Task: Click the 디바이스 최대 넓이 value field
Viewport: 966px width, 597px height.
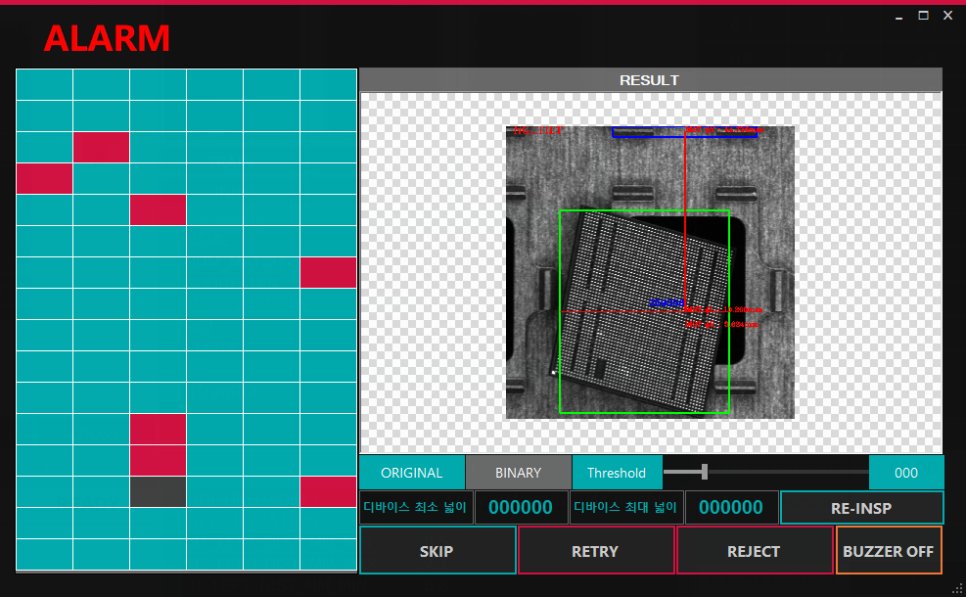Action: [x=731, y=508]
